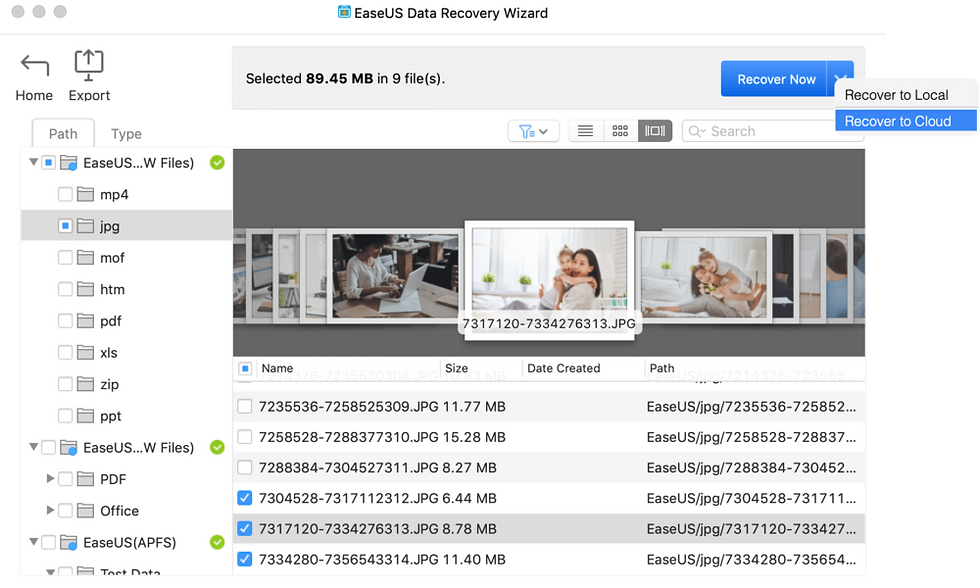
Task: Choose Recover to Cloud menu option
Action: pyautogui.click(x=898, y=120)
